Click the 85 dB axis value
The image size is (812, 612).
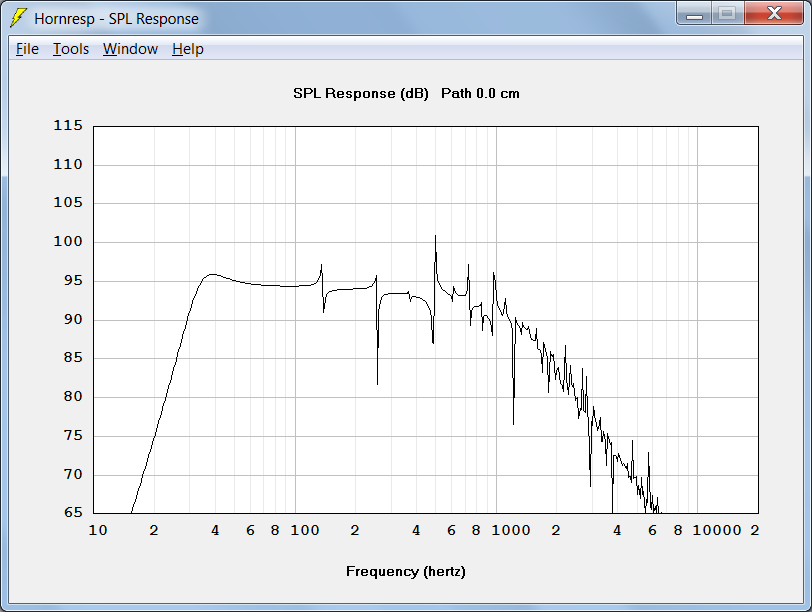[73, 358]
